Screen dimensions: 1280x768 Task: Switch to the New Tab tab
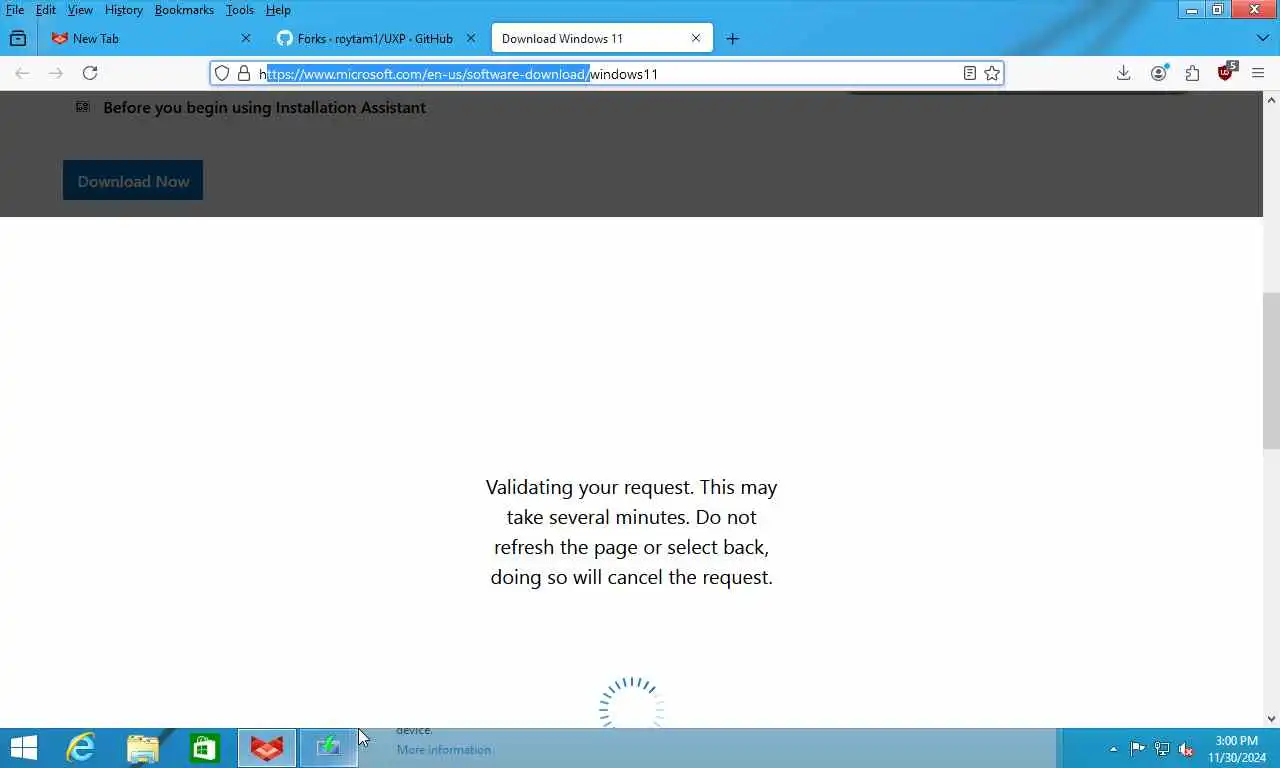click(x=150, y=38)
